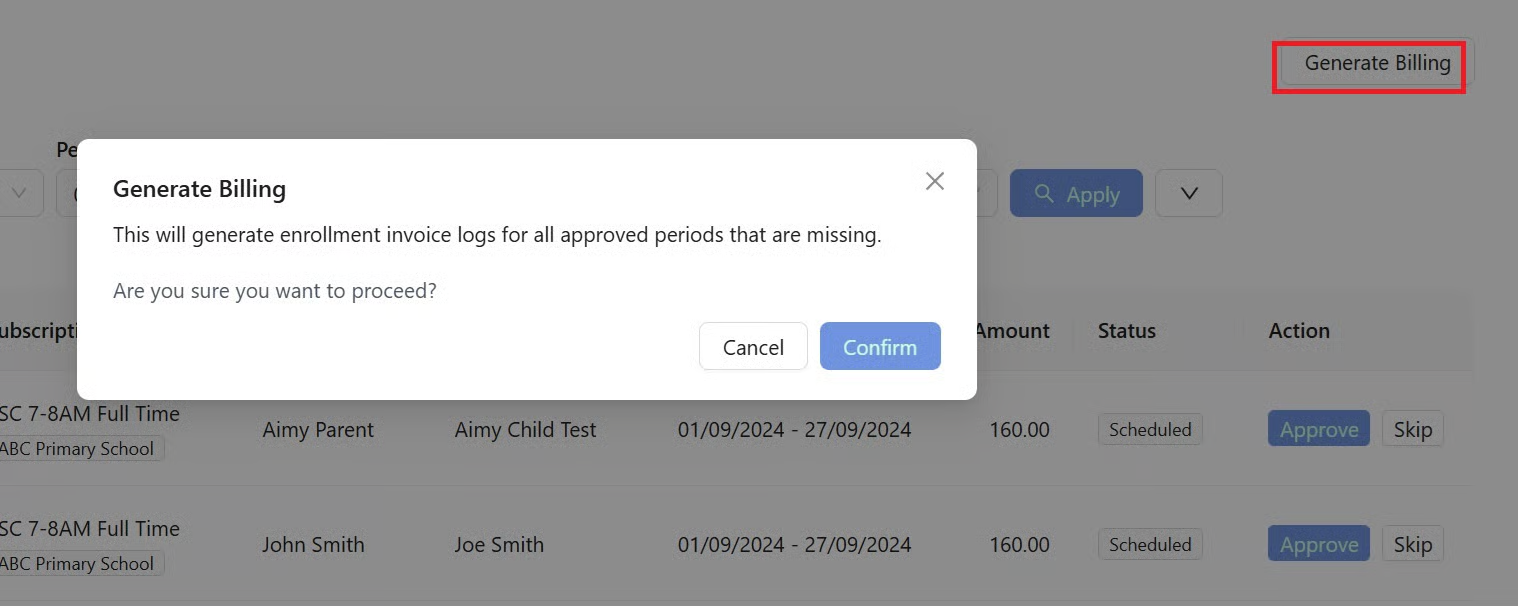
Task: Click the Generate Billing button at top
Action: 1376,63
